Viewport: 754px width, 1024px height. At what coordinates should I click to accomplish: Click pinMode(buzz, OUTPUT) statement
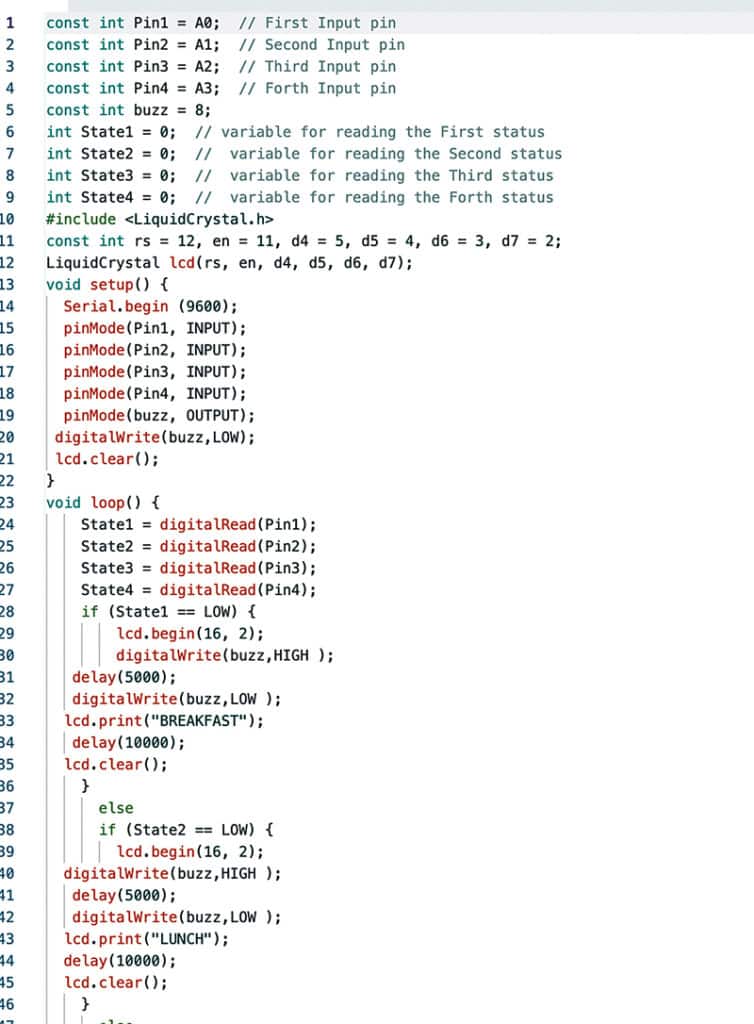point(159,416)
